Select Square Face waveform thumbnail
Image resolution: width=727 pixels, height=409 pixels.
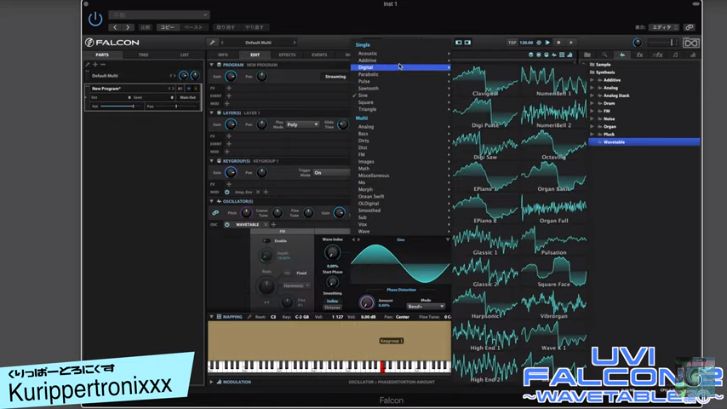click(x=554, y=272)
